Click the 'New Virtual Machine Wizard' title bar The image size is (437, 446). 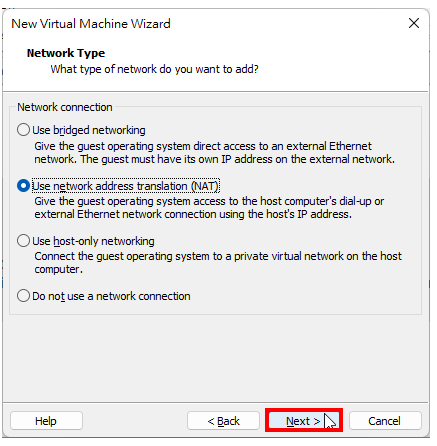click(91, 24)
